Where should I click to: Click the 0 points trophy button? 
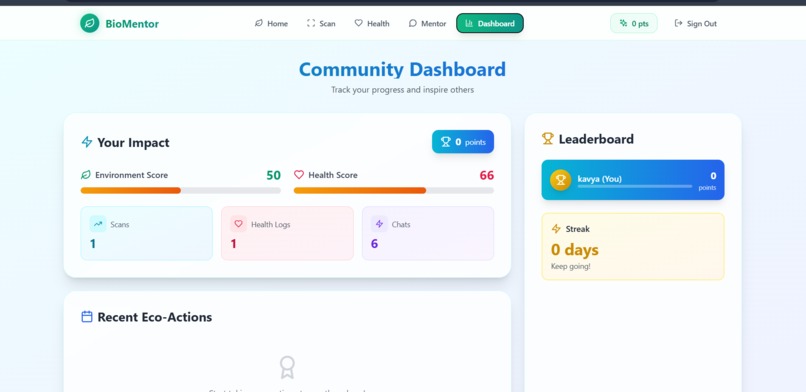[463, 142]
